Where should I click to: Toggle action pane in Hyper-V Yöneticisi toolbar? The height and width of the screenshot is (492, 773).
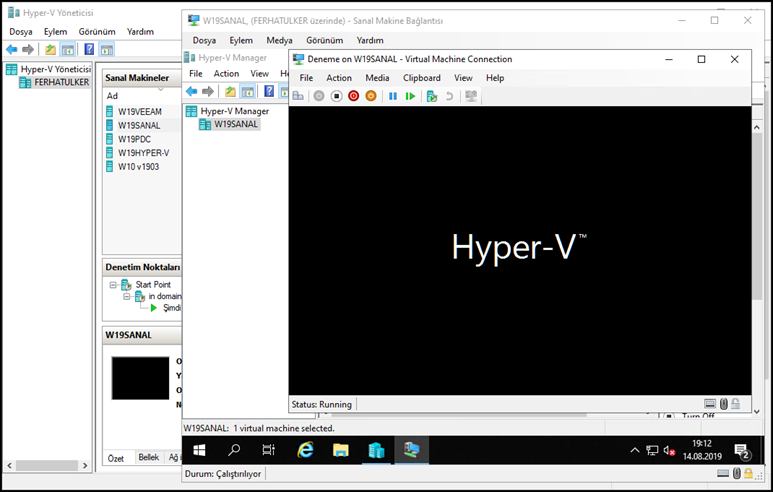coord(107,49)
